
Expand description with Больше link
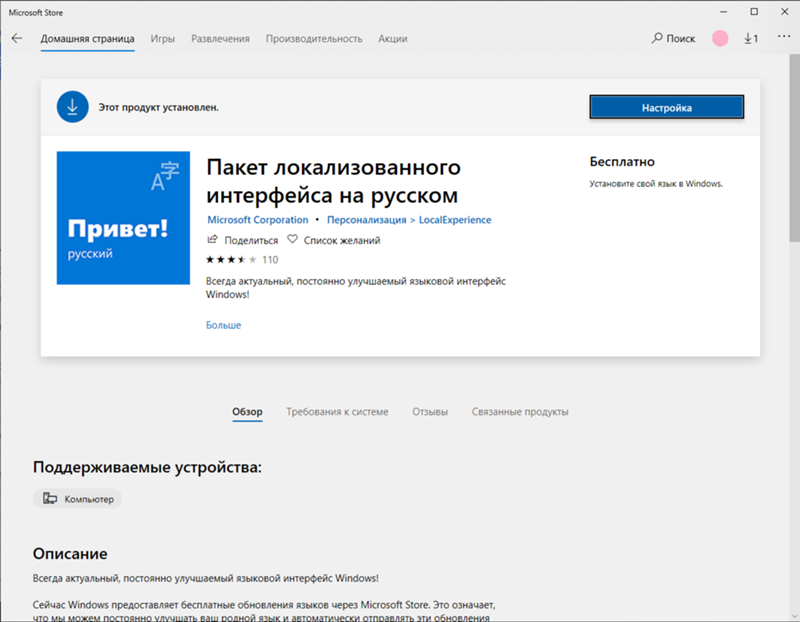[x=223, y=325]
